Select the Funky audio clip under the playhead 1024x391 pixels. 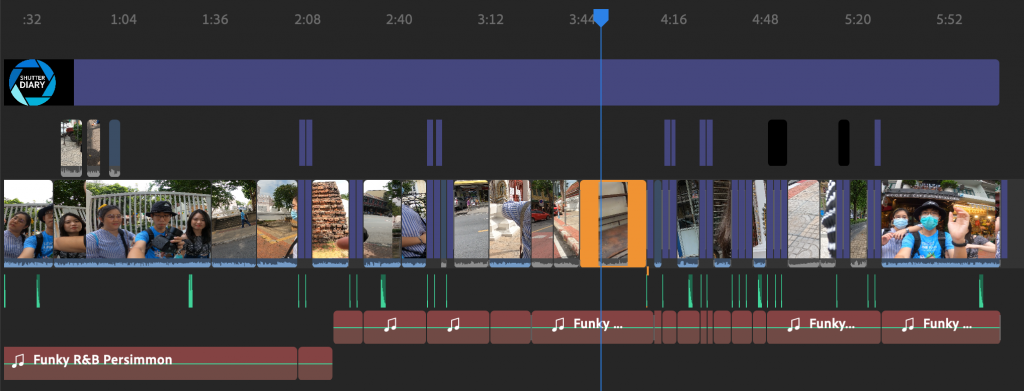tap(592, 327)
